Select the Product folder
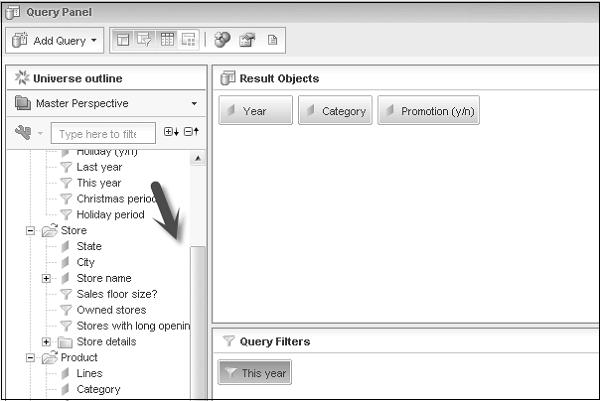The width and height of the screenshot is (600, 401). pos(79,357)
